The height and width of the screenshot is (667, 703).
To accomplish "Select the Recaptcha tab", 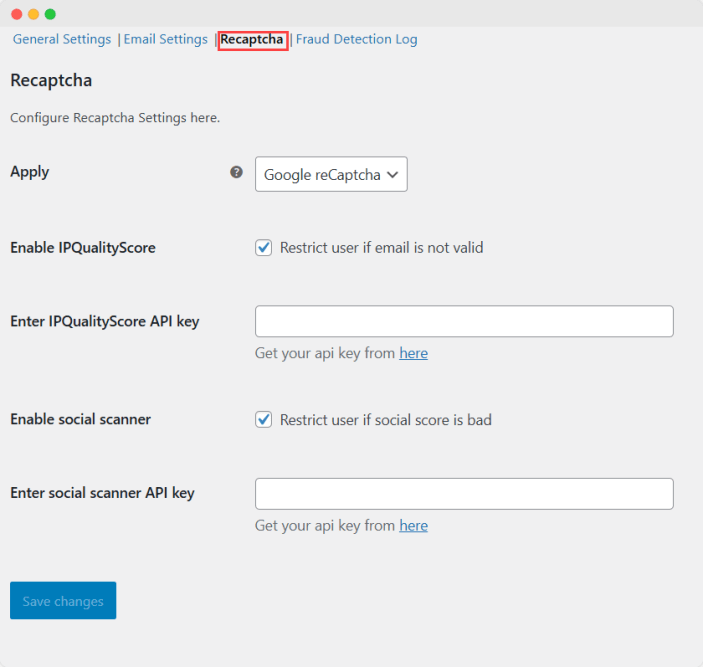I will 252,40.
